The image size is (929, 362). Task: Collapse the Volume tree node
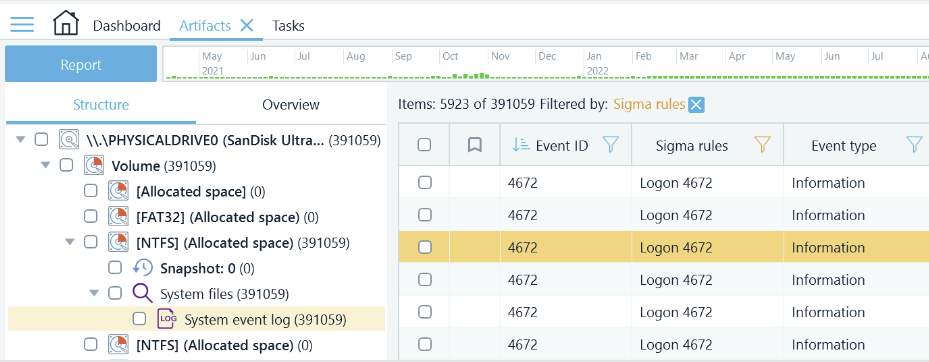coord(46,165)
